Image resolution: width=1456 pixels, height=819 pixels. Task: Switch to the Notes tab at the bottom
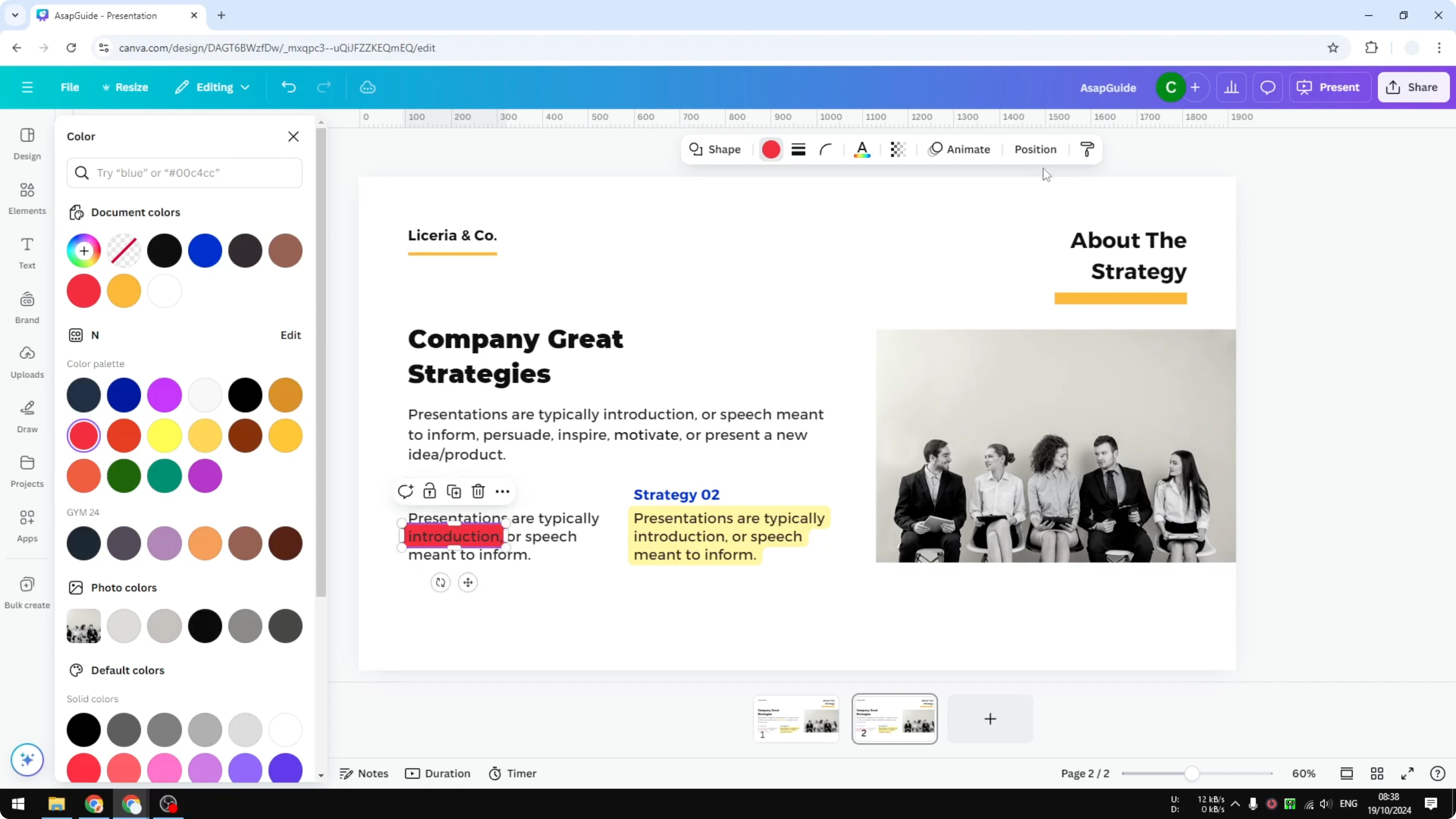tap(364, 773)
